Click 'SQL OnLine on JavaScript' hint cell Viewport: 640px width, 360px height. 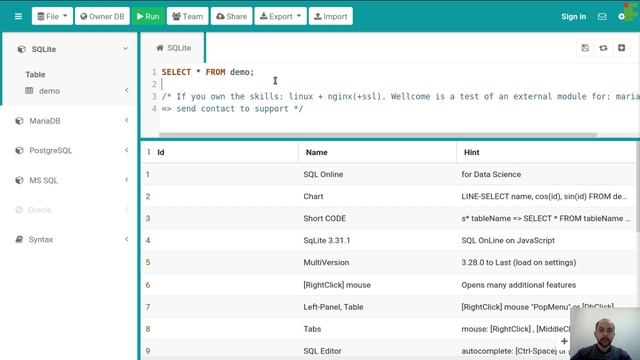tap(508, 240)
